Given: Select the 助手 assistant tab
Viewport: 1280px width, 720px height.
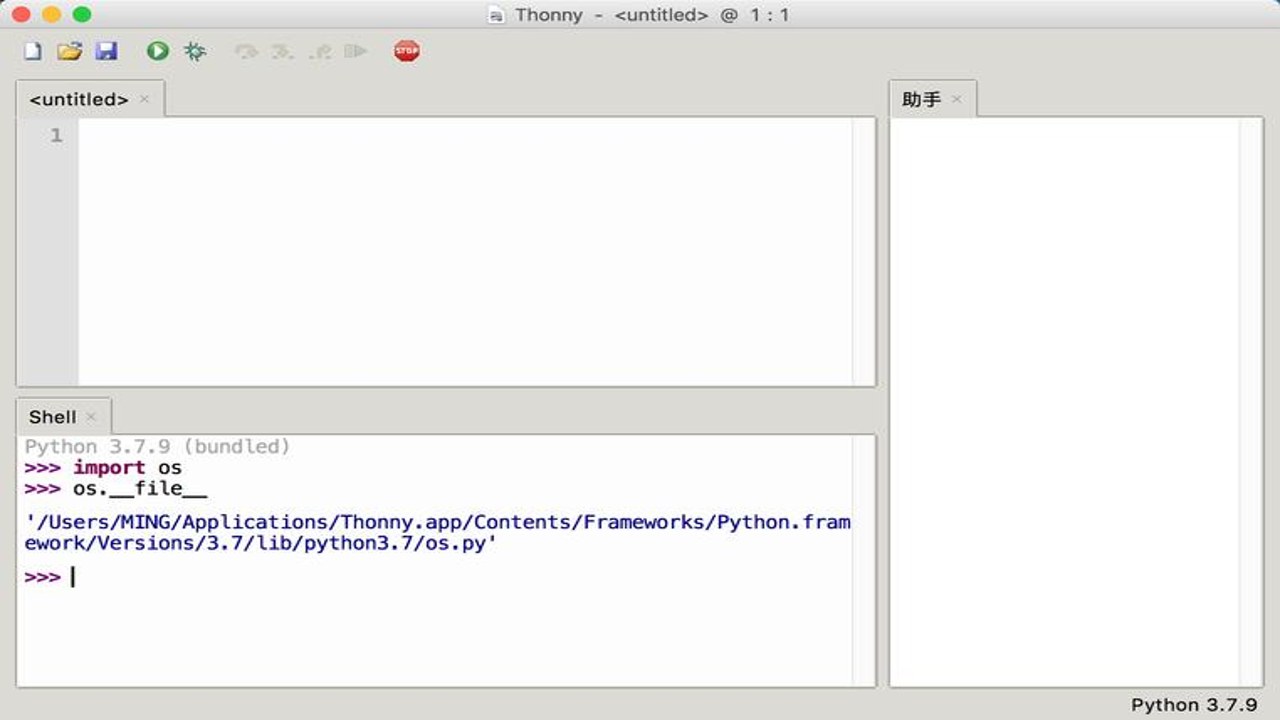Looking at the screenshot, I should (921, 99).
